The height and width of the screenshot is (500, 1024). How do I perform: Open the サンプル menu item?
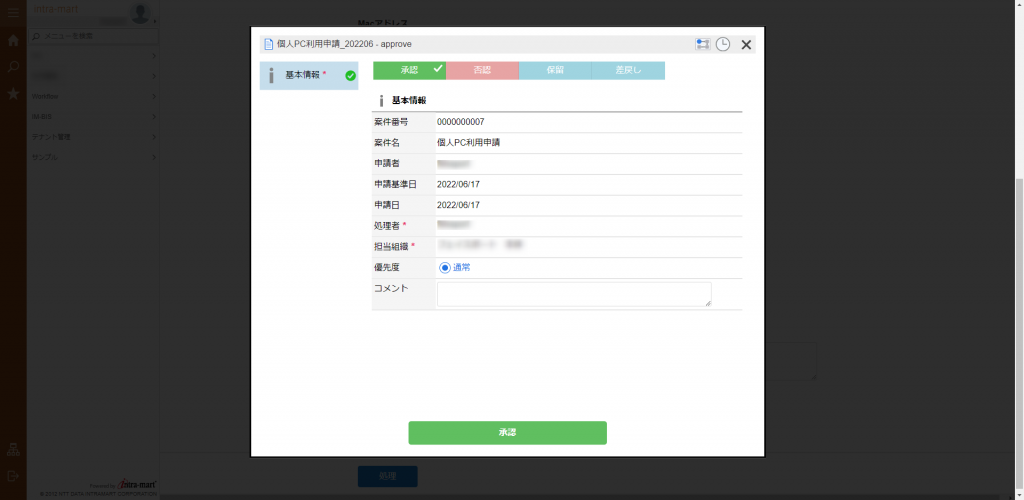(x=93, y=157)
